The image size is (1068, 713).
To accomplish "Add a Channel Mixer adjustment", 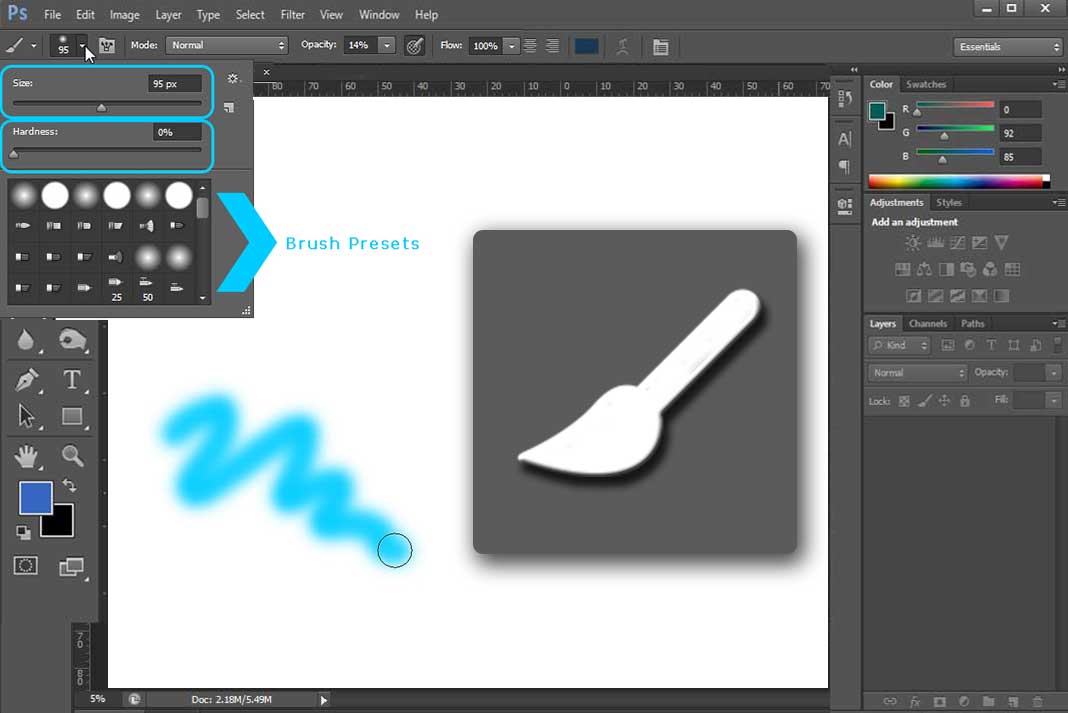I will coord(990,270).
